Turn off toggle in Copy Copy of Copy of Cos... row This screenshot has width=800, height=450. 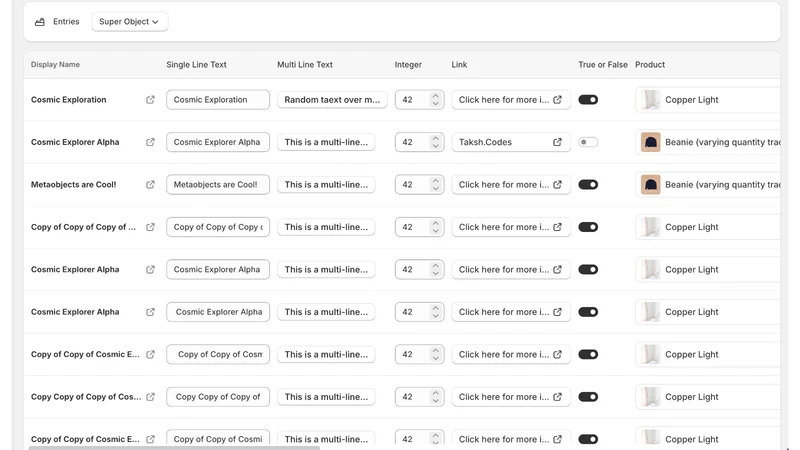point(588,397)
